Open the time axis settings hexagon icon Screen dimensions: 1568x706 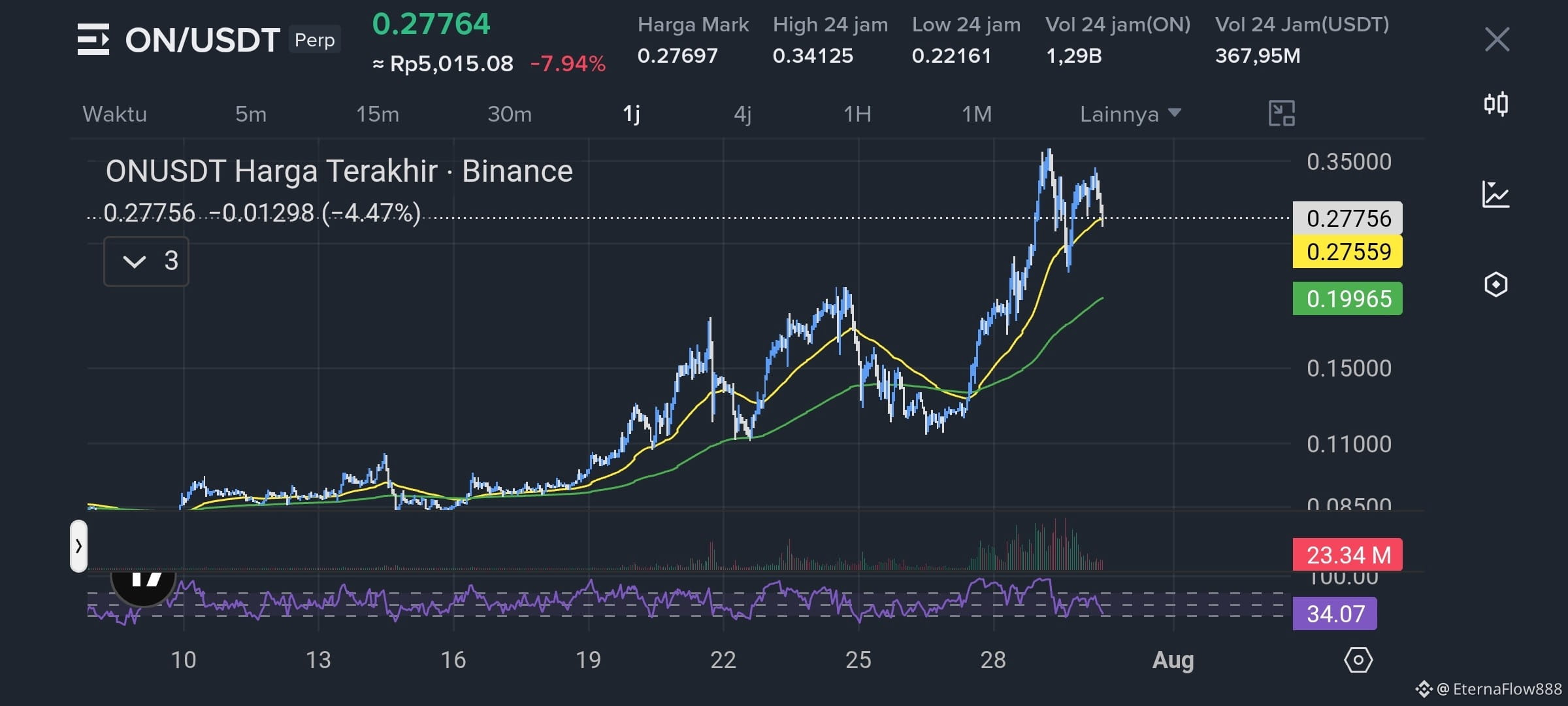[1358, 660]
